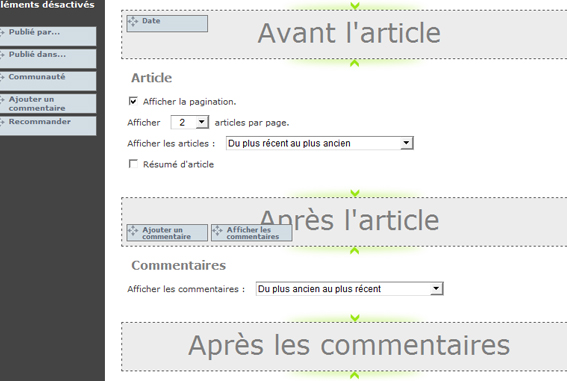Click the green up arrow below Après les commentaires zone
The image size is (567, 381).
(x=355, y=375)
